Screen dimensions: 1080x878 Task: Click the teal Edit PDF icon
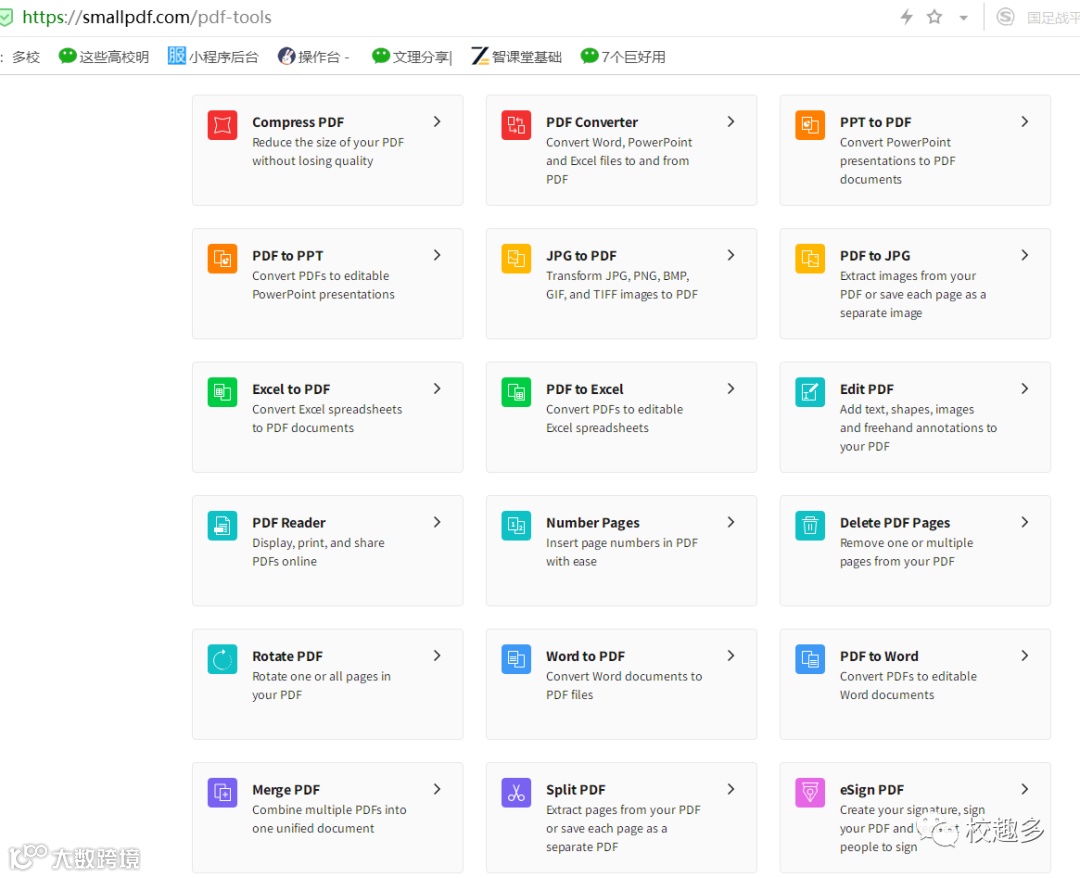tap(810, 392)
